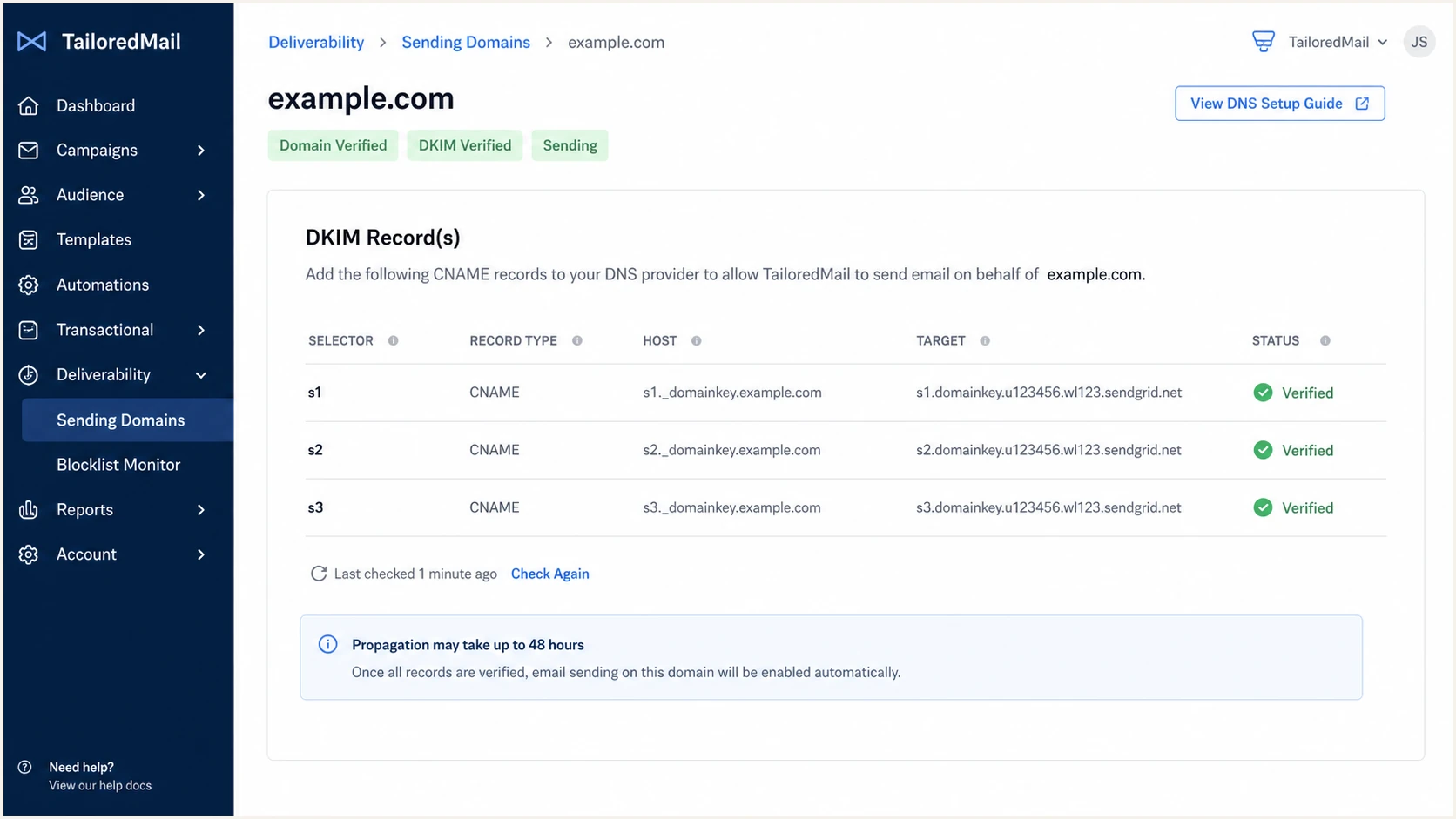Open Blocklist Monitor in the sidebar

point(118,465)
